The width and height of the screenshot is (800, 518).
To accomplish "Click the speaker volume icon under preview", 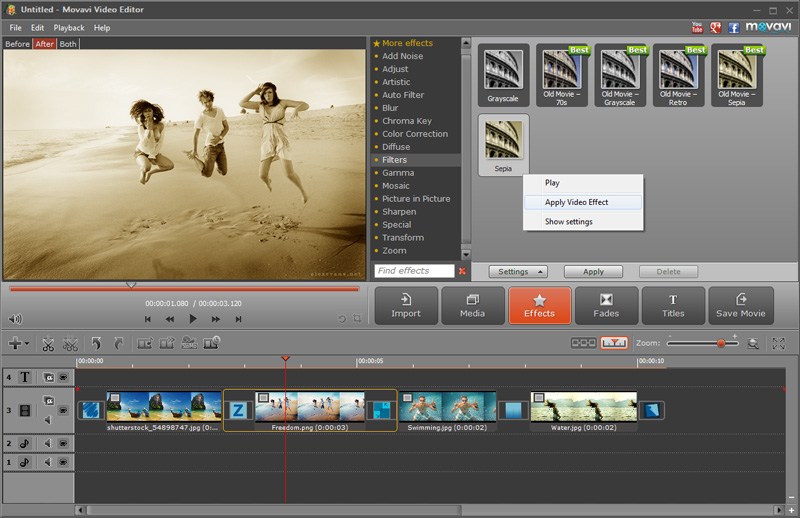I will pos(15,320).
